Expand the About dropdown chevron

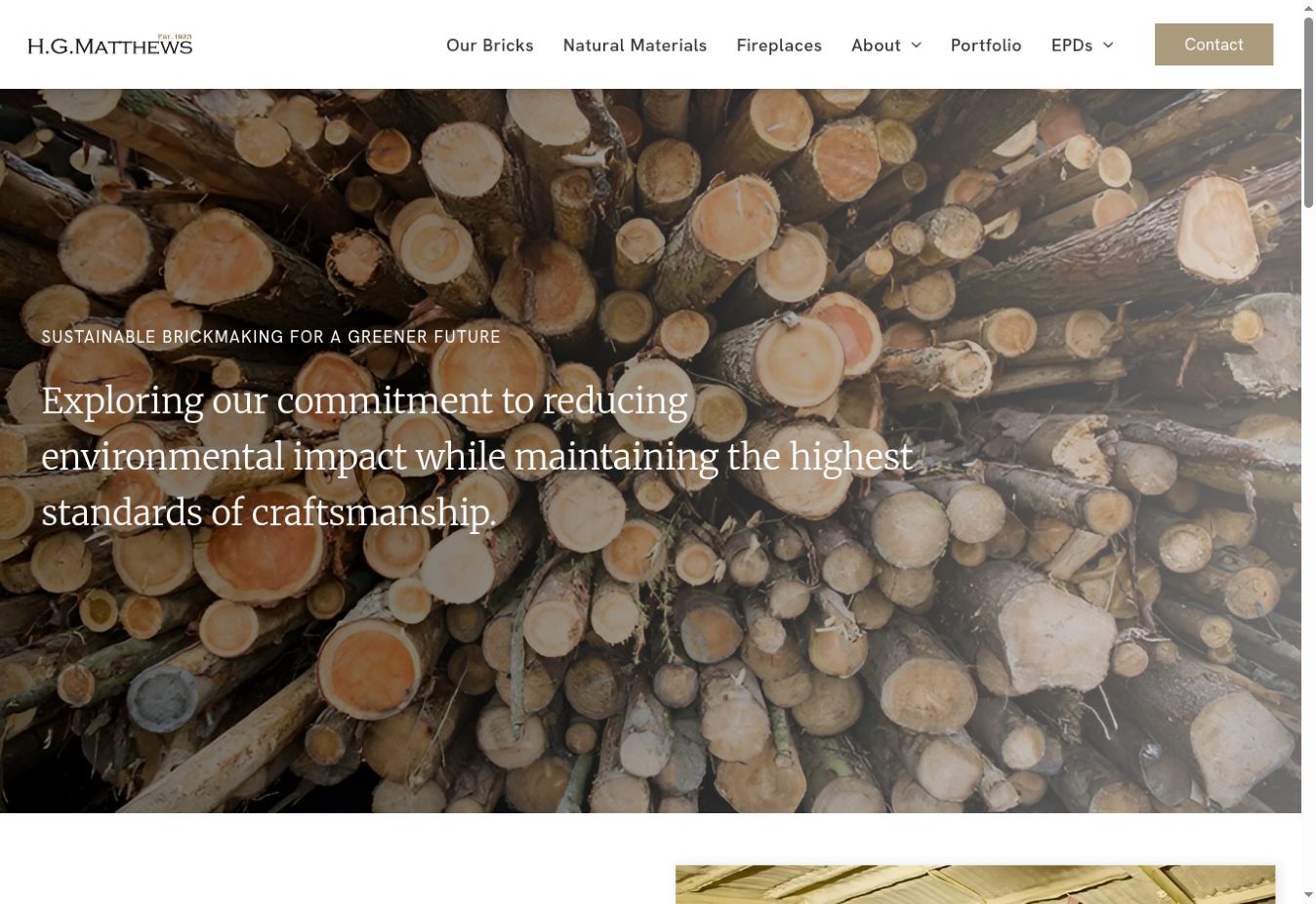pos(916,45)
